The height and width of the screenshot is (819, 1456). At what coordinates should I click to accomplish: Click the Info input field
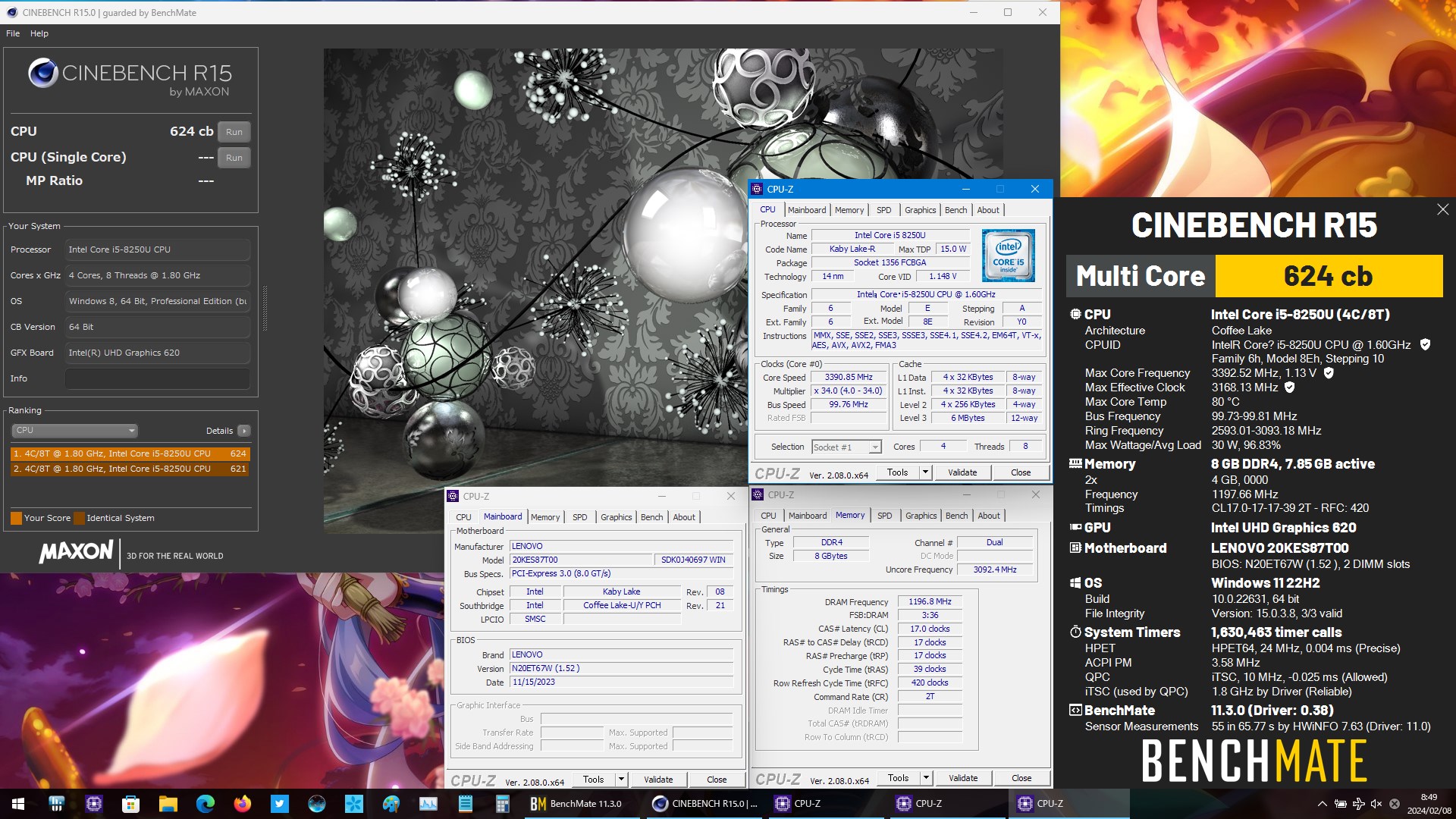(x=158, y=378)
